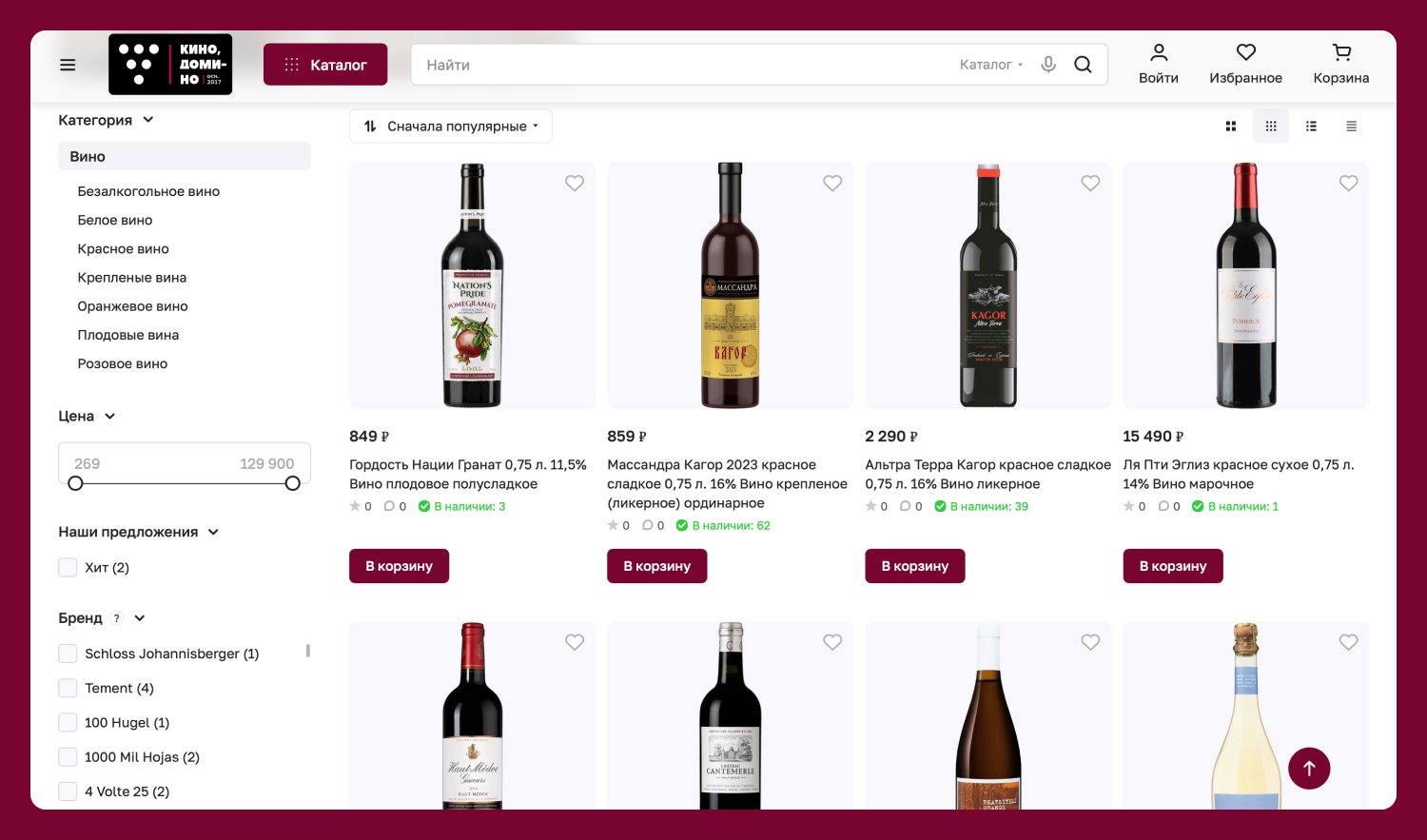Open the hamburger menu
1427x840 pixels.
pos(68,65)
